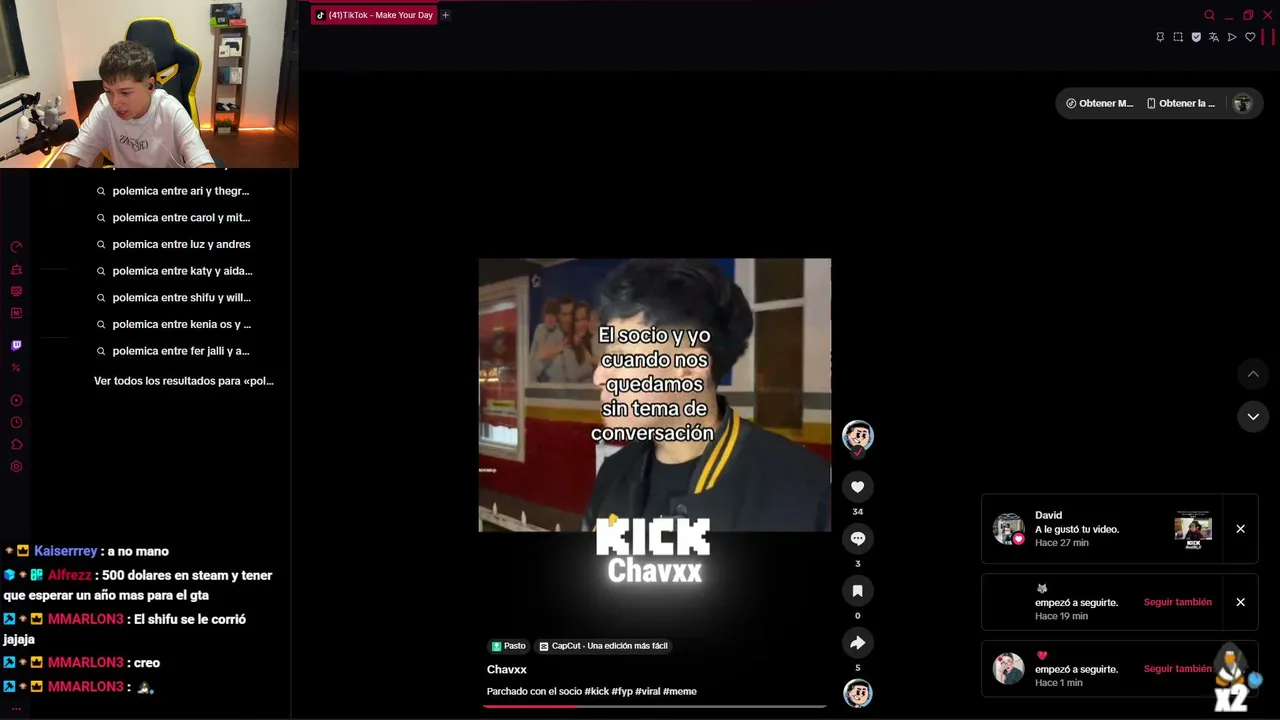1280x720 pixels.
Task: Click the browser search magnifier in the title bar
Action: pos(1209,15)
